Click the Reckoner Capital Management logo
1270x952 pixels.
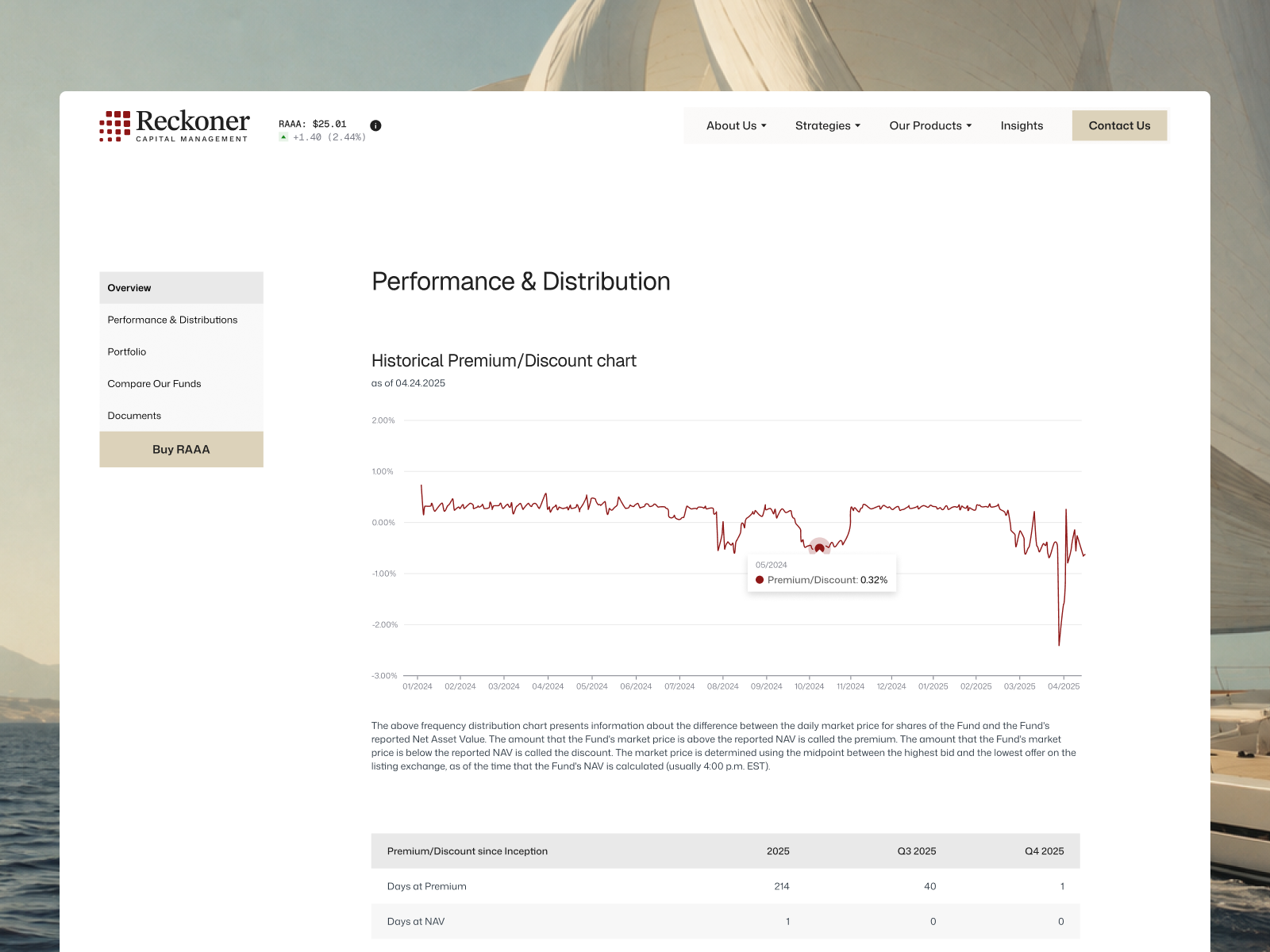pos(174,126)
